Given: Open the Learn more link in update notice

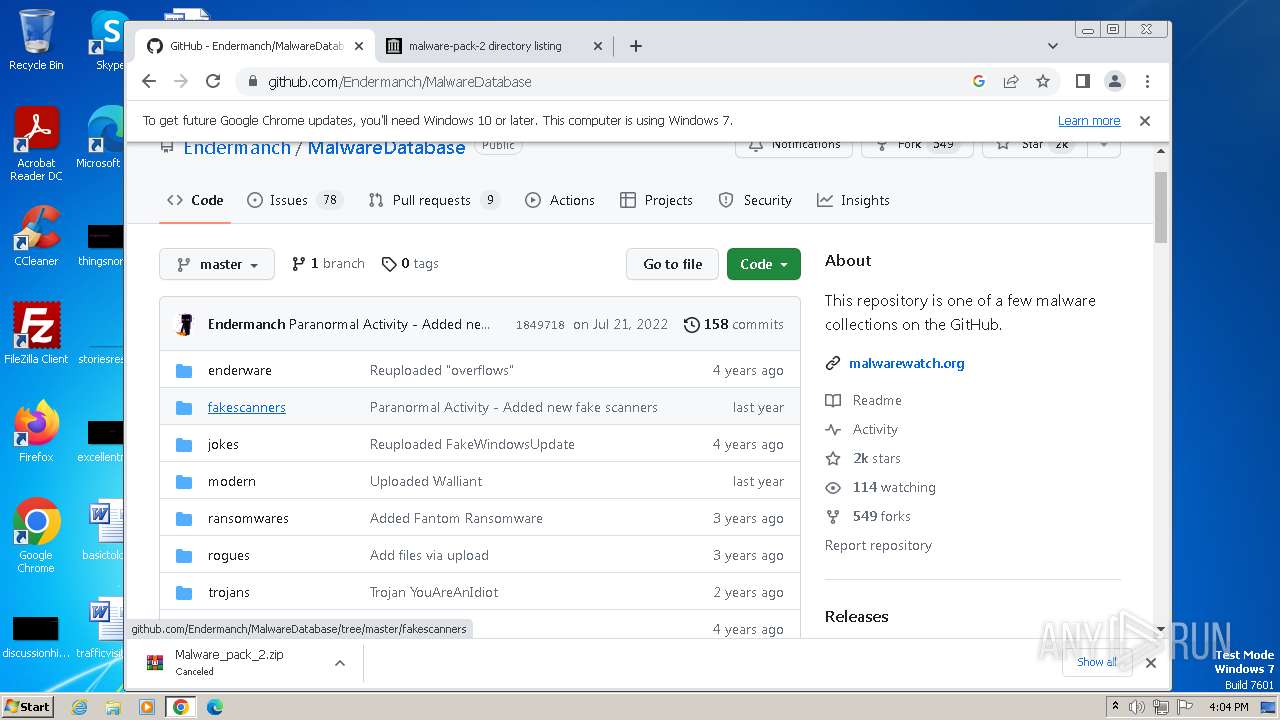Looking at the screenshot, I should pos(1089,121).
